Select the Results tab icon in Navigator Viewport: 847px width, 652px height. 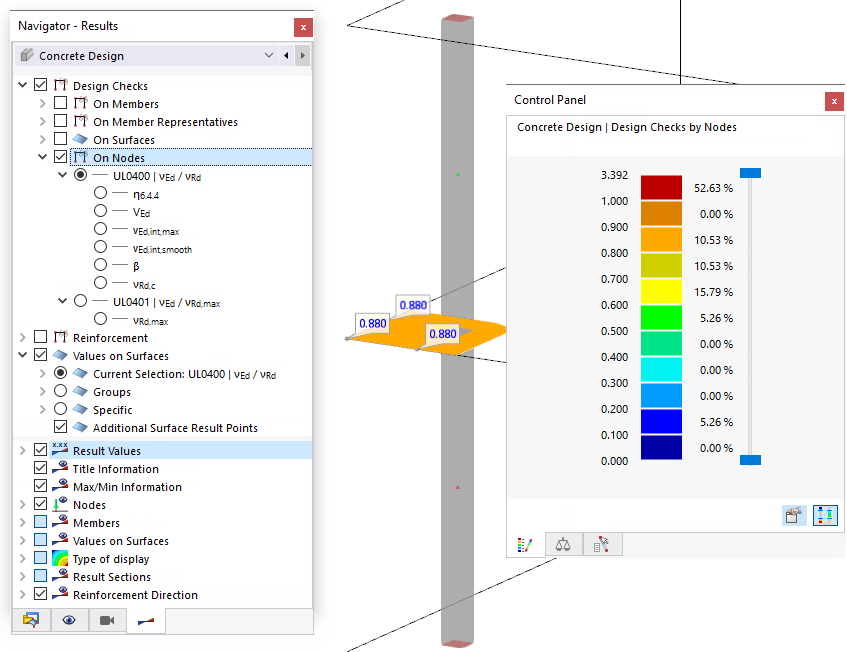click(146, 621)
